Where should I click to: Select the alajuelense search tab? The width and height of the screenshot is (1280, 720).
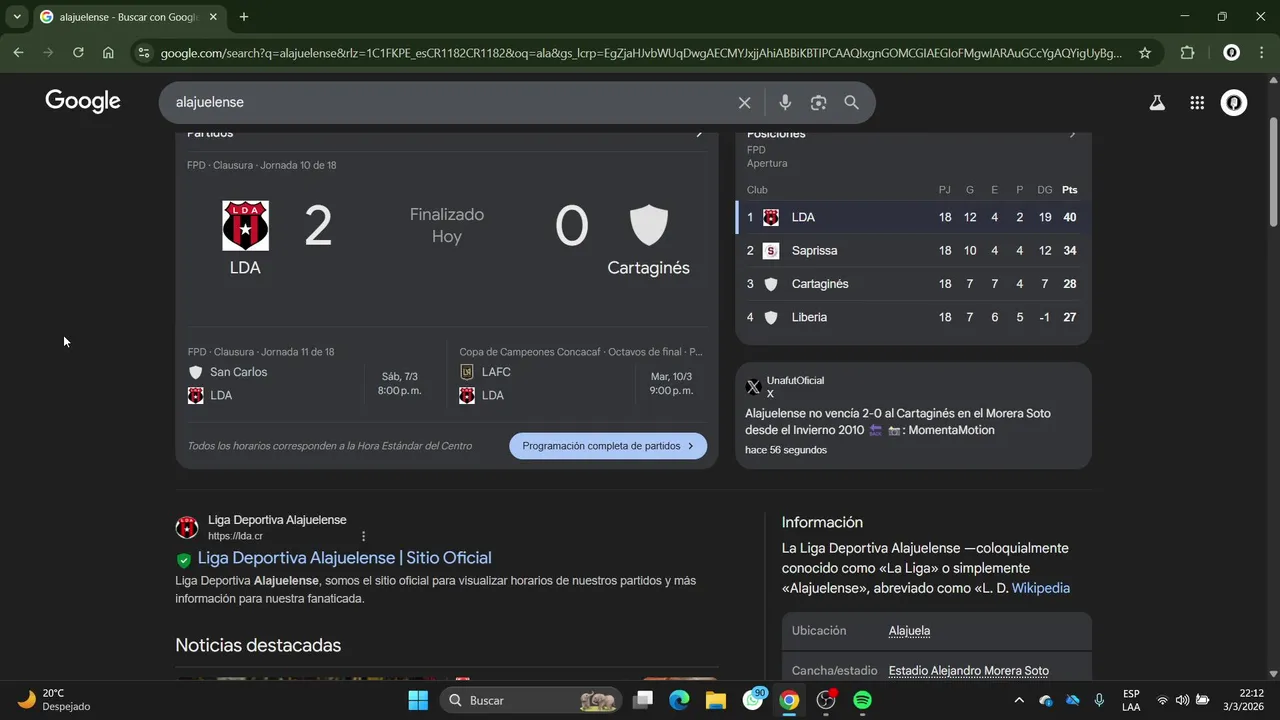click(128, 17)
